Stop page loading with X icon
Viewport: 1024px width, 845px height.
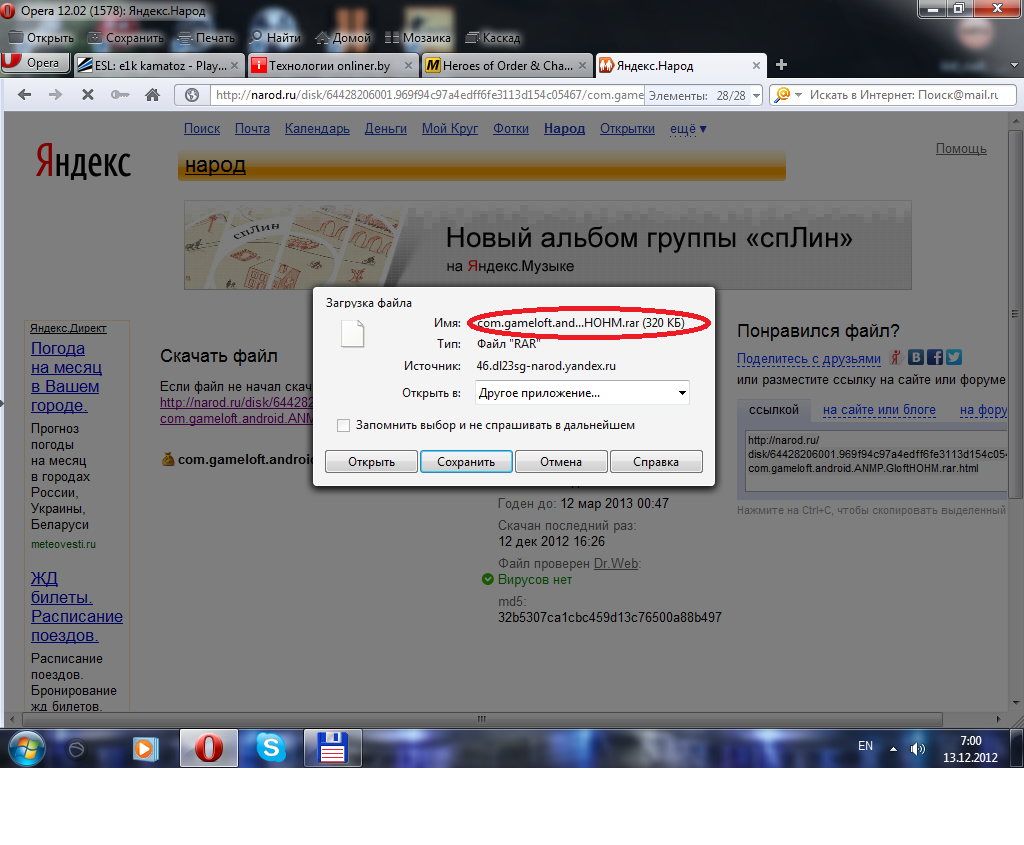point(88,95)
